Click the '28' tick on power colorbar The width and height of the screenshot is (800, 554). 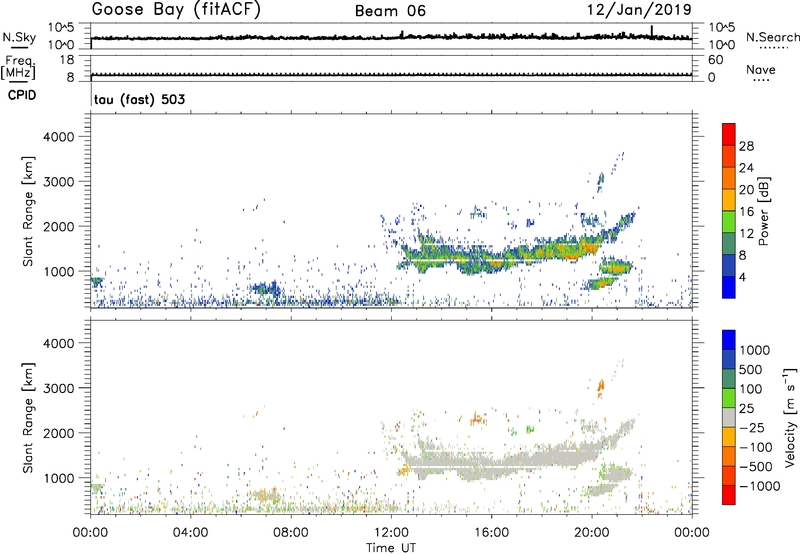click(746, 146)
